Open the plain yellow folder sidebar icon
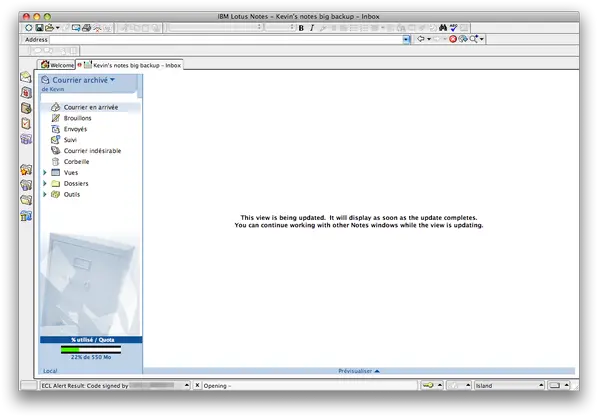 (26, 200)
